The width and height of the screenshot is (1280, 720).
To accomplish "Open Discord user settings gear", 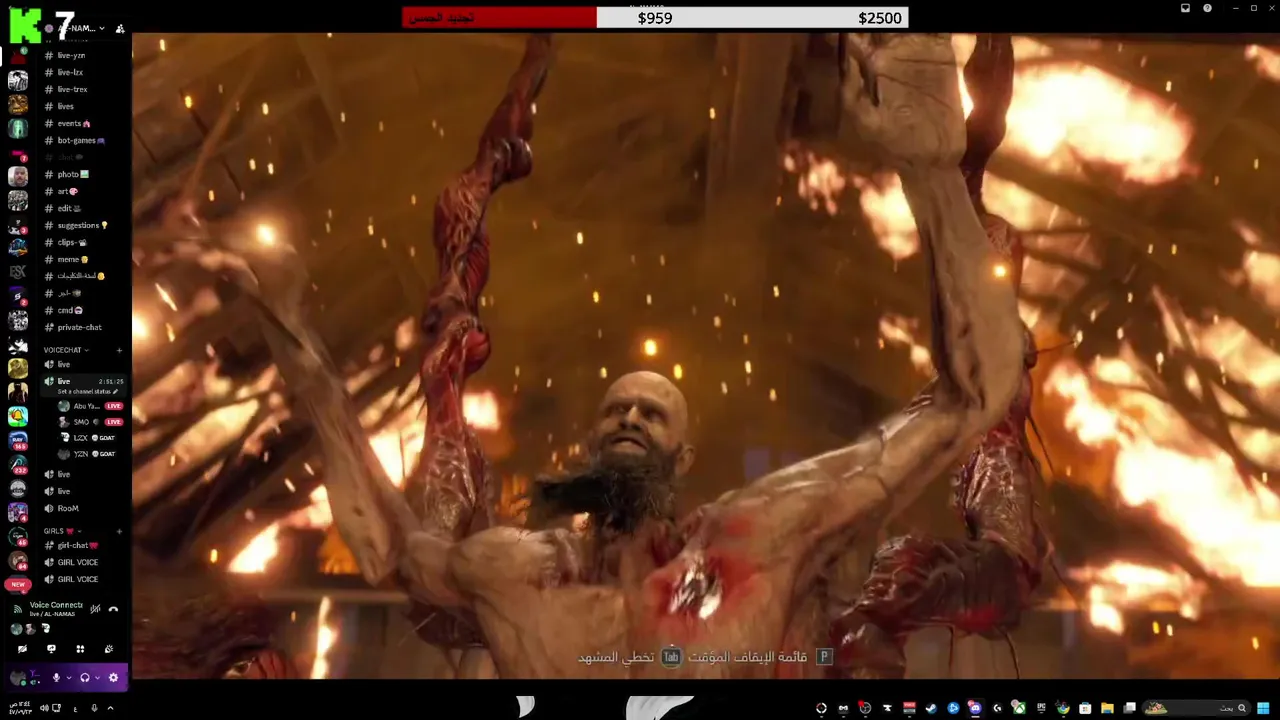I will (x=113, y=678).
